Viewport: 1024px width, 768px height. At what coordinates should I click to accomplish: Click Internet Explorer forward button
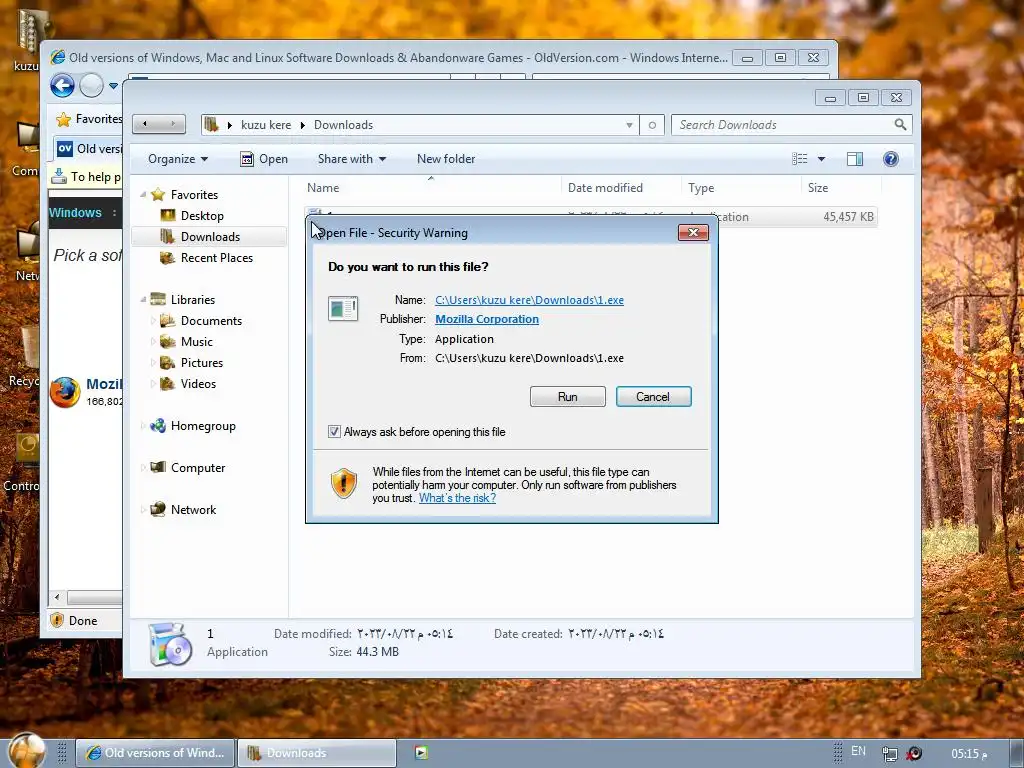coord(91,86)
